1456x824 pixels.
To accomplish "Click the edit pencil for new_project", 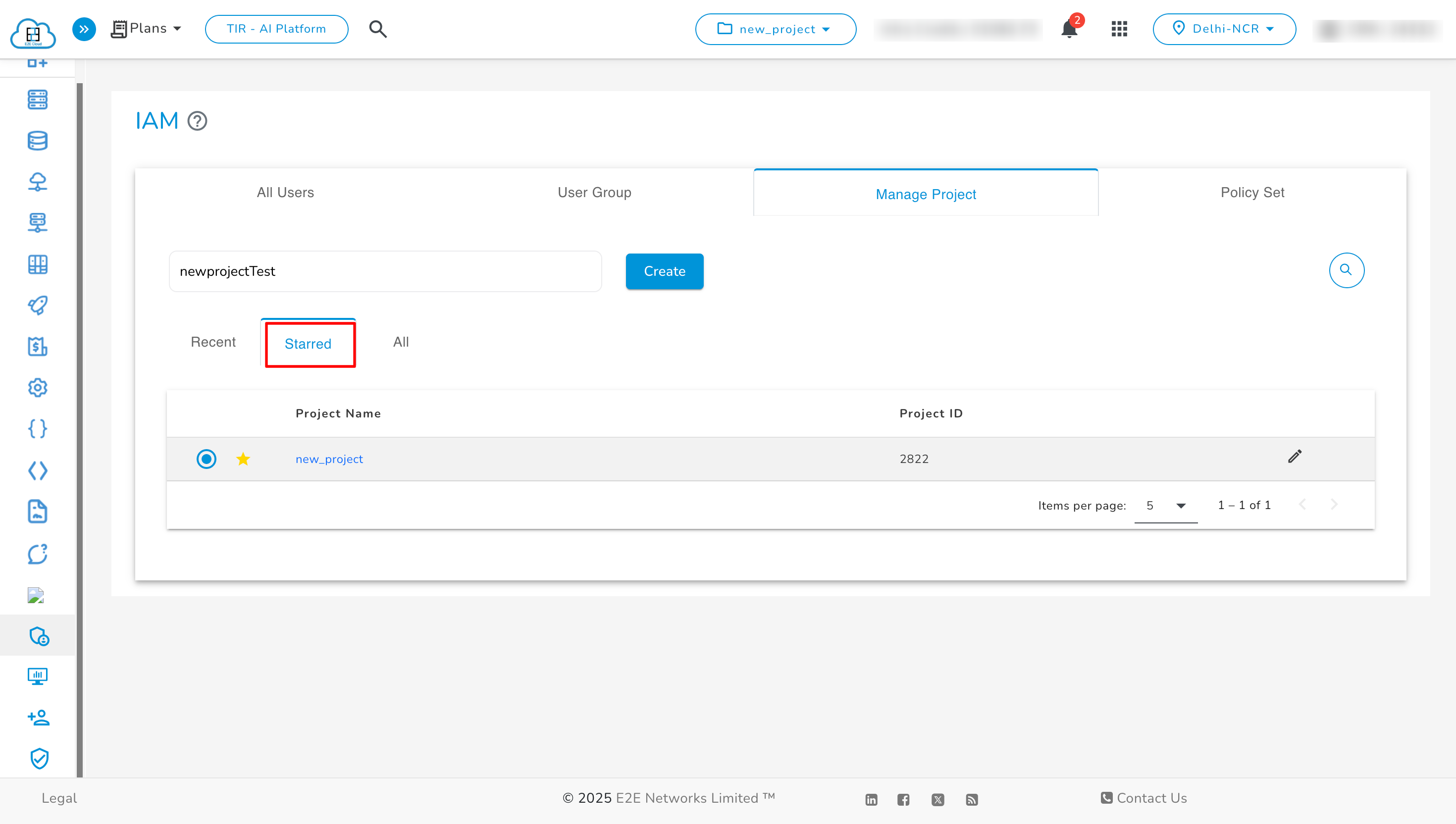I will click(1294, 457).
